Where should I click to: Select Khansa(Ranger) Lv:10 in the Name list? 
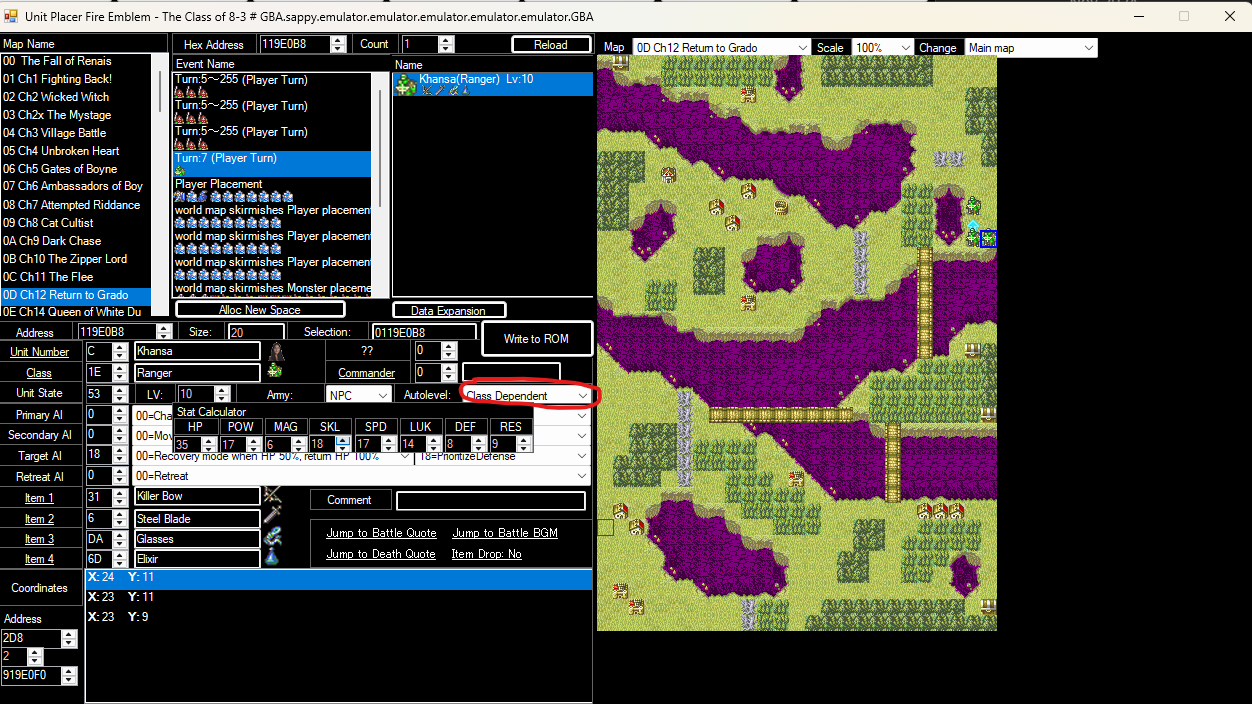(493, 84)
